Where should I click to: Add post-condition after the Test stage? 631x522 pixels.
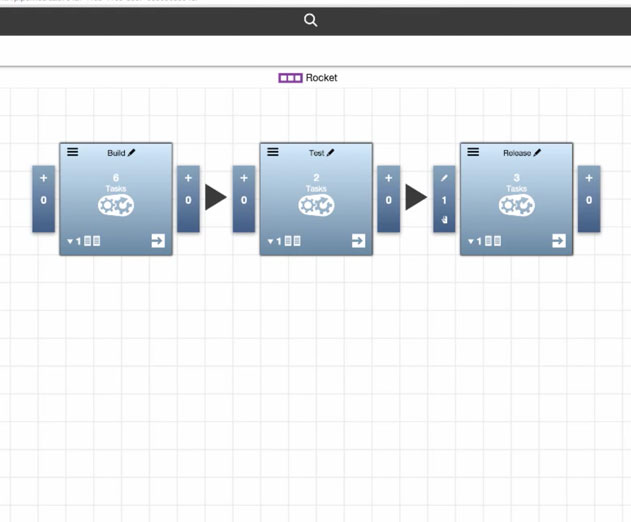(388, 178)
